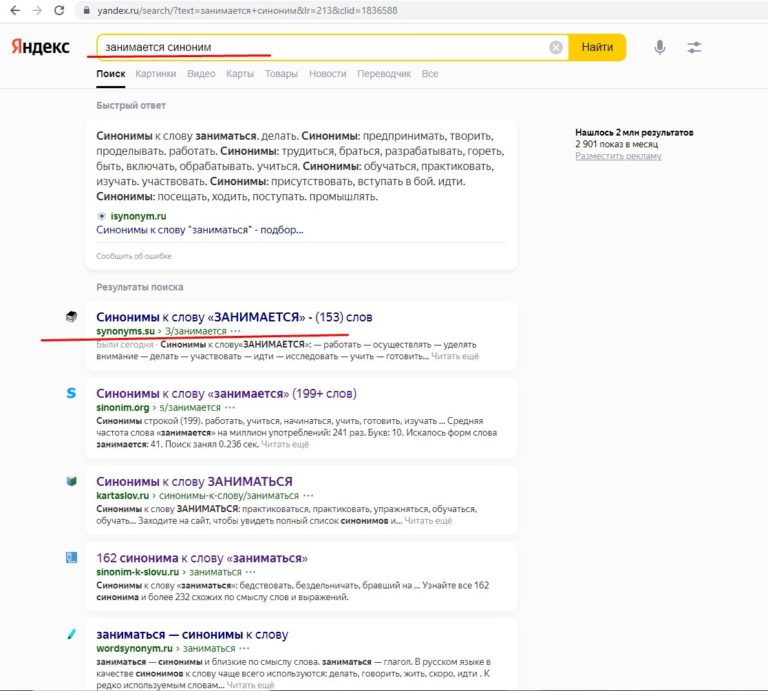Viewport: 768px width, 691px height.
Task: Click синонимы-к-слову/заниматься breadcrumb path
Action: tap(229, 496)
